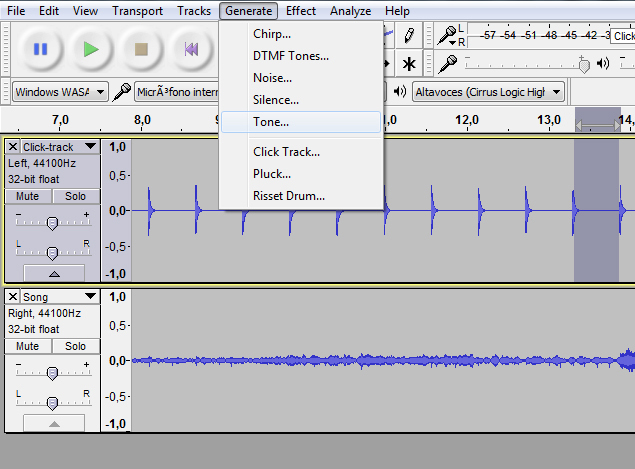Close the Song track
The height and width of the screenshot is (469, 635).
click(x=13, y=296)
